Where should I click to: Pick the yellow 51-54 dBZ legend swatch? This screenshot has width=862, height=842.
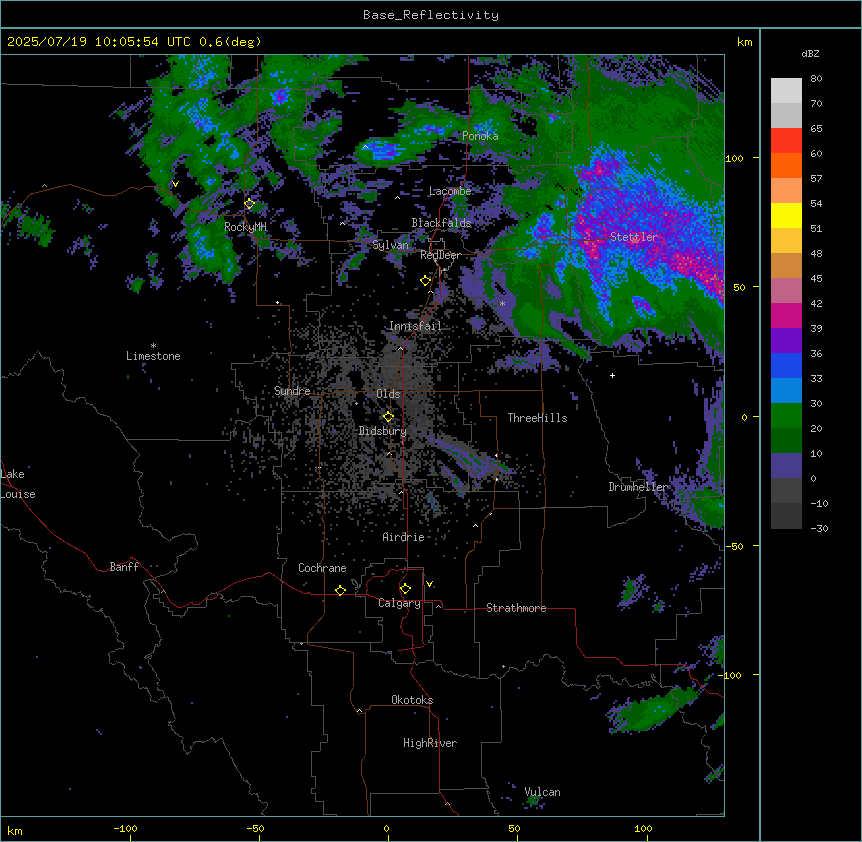[x=786, y=216]
